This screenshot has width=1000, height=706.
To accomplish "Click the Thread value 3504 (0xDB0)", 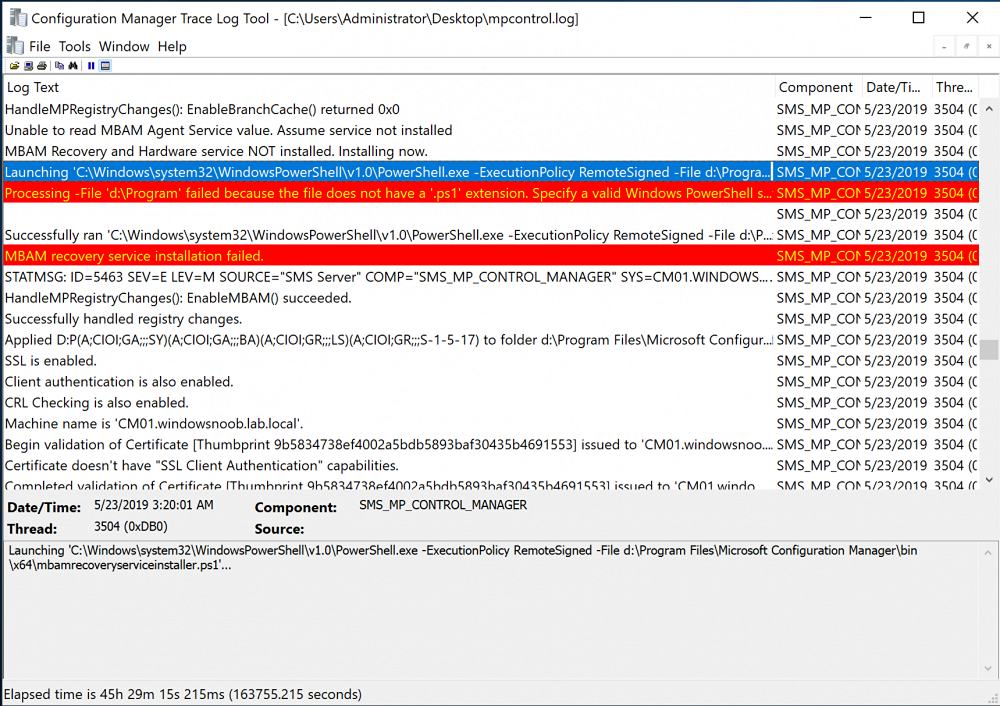I will pos(131,527).
